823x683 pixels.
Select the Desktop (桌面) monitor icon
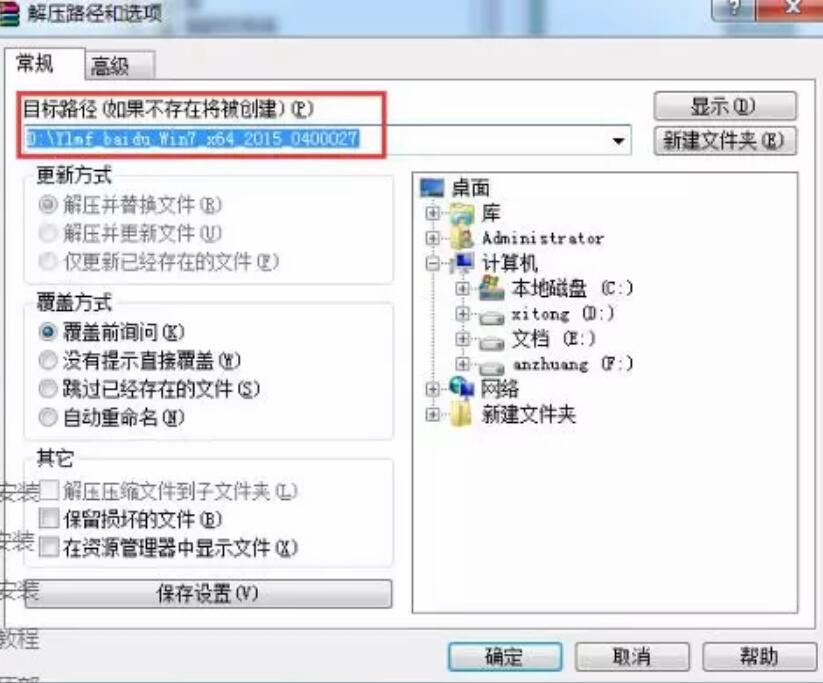click(x=432, y=187)
